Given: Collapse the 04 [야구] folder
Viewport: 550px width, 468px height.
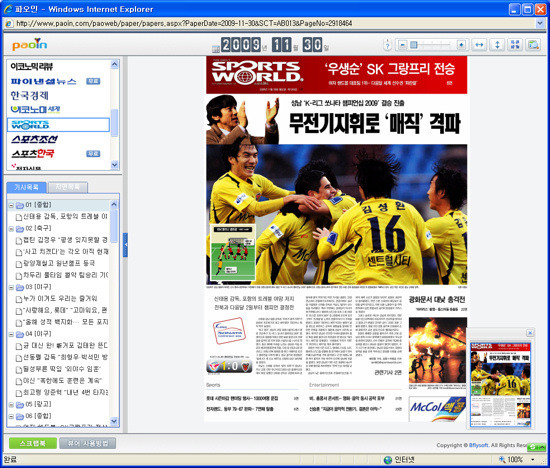Looking at the screenshot, I should 11,334.
